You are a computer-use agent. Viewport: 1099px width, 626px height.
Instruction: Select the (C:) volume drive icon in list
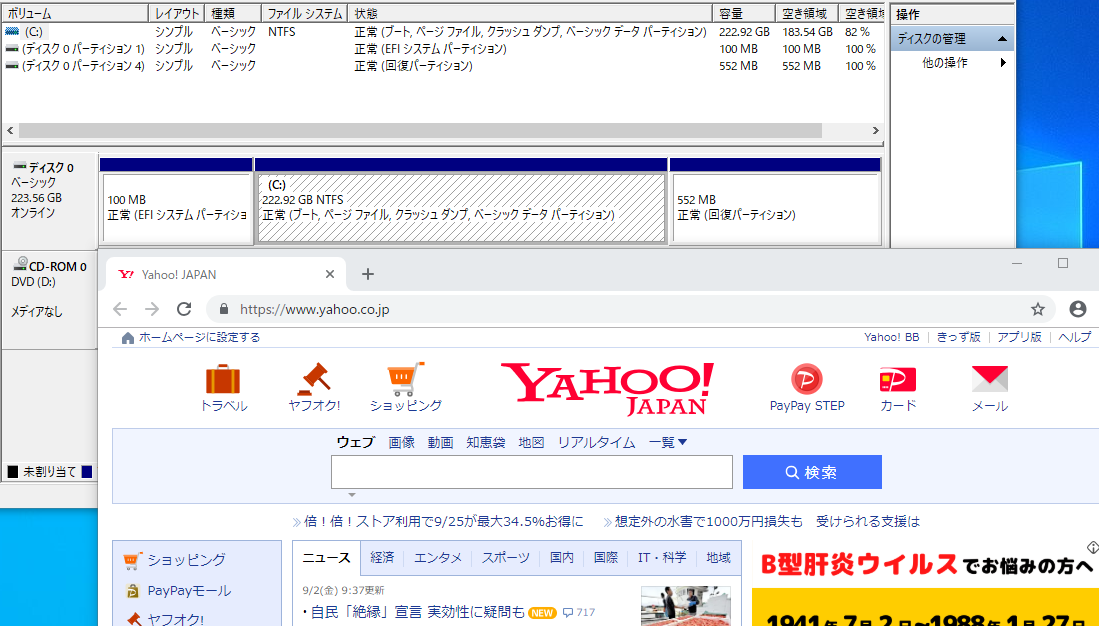12,32
